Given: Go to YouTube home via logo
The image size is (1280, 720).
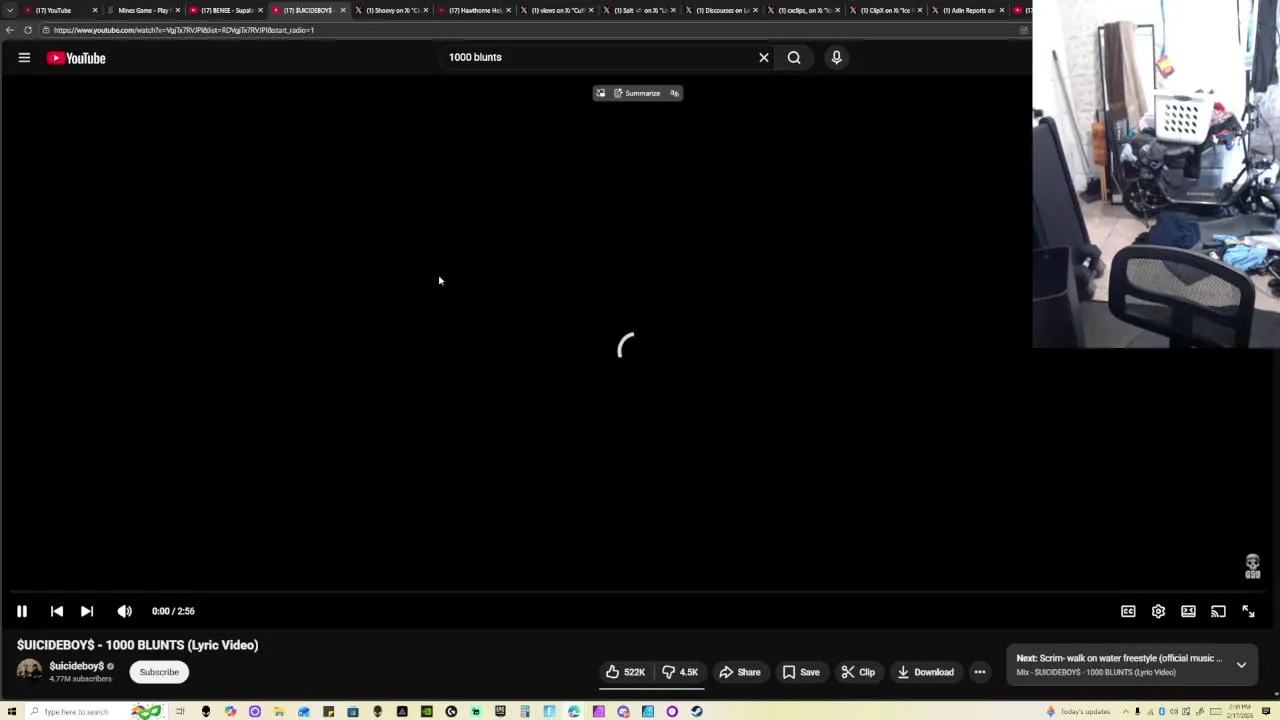Looking at the screenshot, I should click(x=76, y=58).
